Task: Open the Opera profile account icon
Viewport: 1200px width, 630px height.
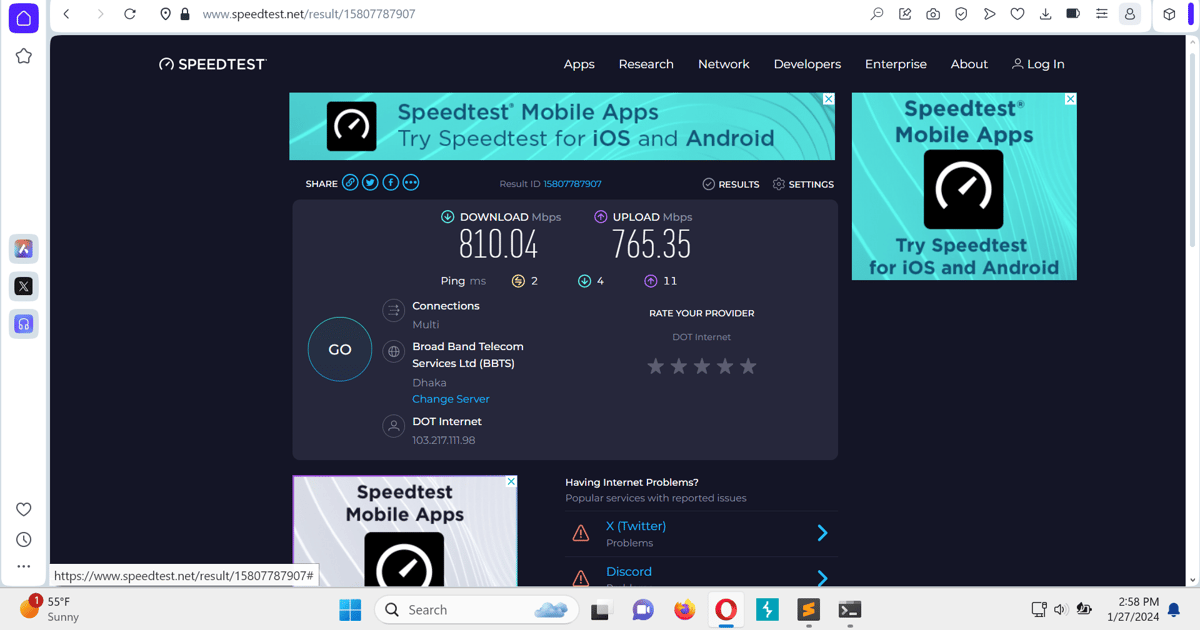Action: tap(1130, 14)
